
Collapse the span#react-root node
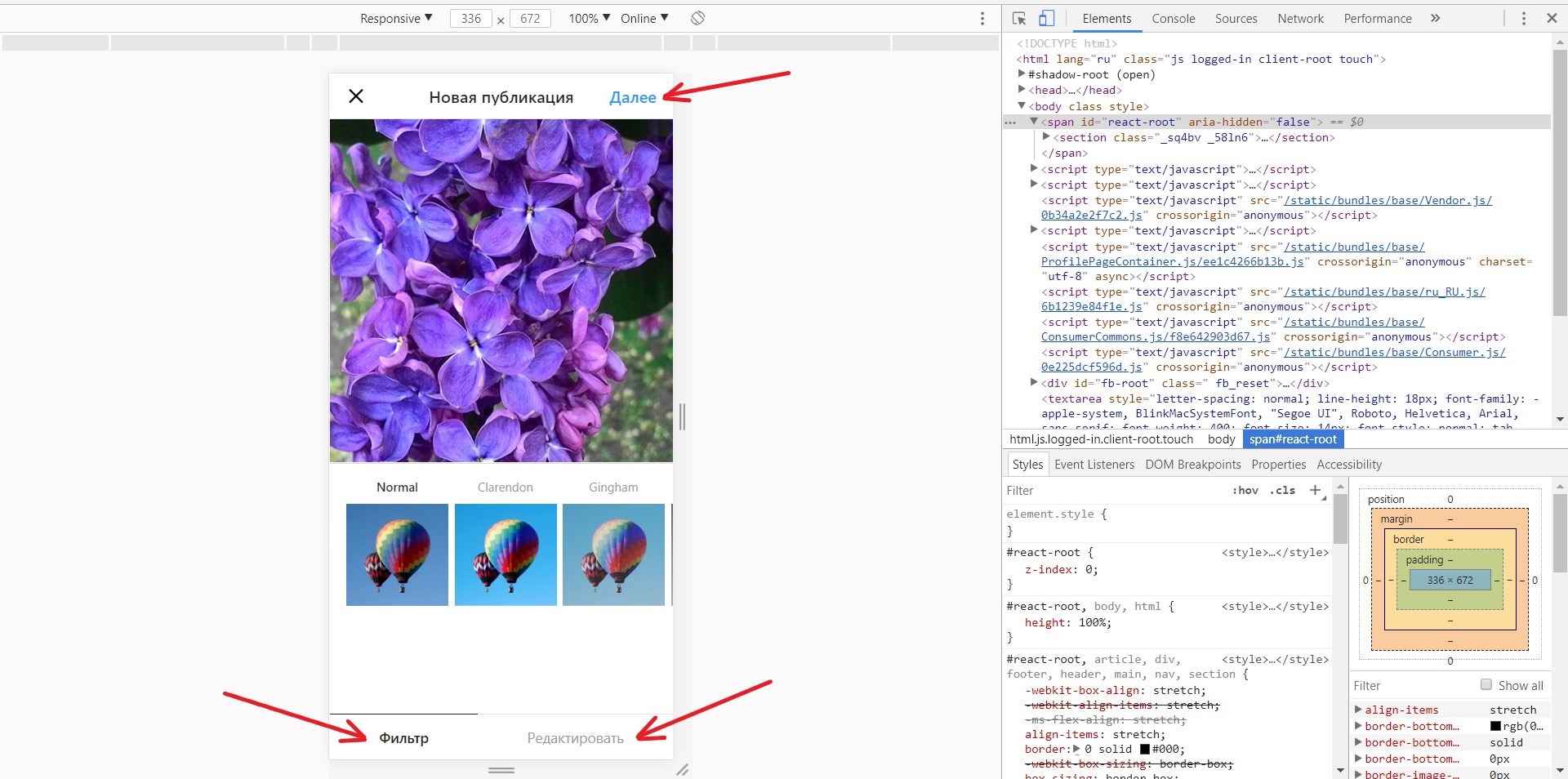1034,121
